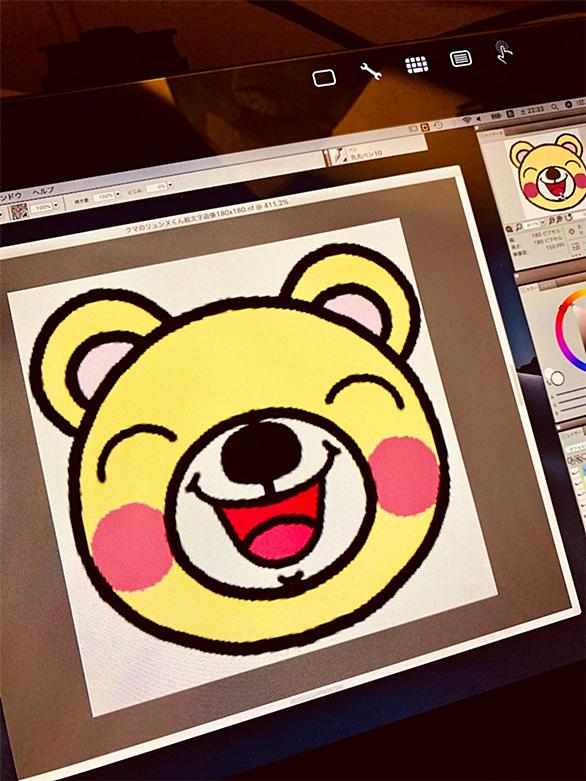This screenshot has width=586, height=781.
Task: Click the first color slider below the wheel
Action: (x=571, y=390)
